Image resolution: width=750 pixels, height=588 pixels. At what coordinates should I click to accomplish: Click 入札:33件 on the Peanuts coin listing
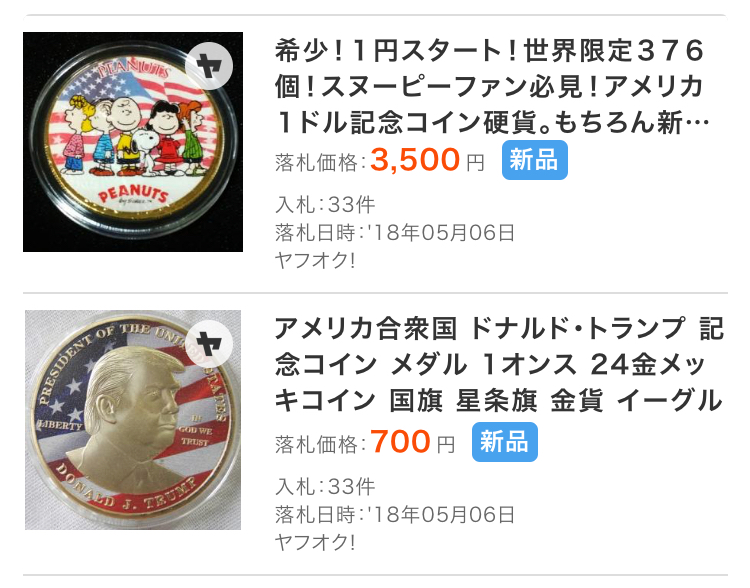(325, 205)
